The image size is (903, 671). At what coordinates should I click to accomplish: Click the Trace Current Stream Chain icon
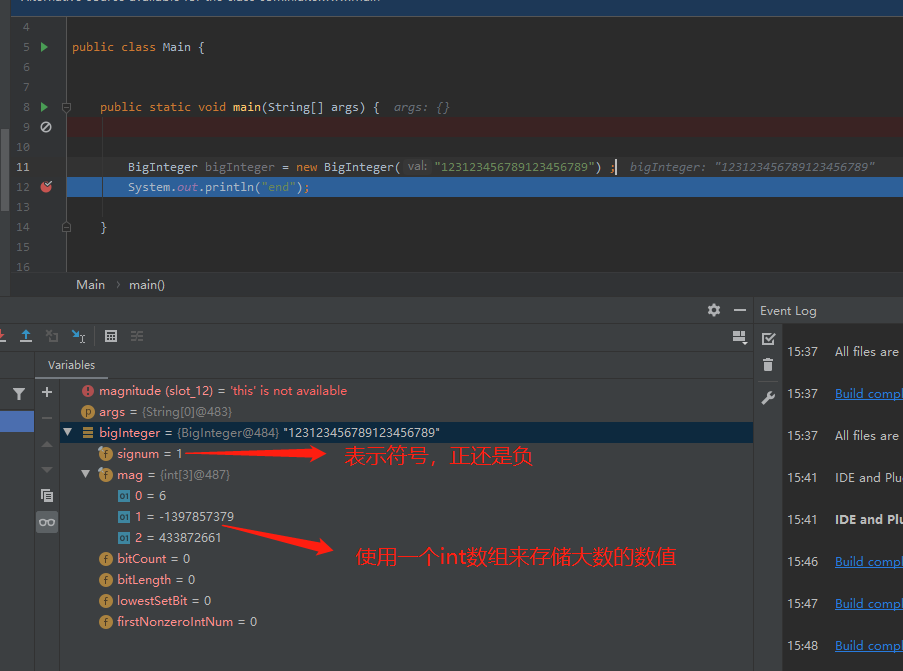pos(136,336)
